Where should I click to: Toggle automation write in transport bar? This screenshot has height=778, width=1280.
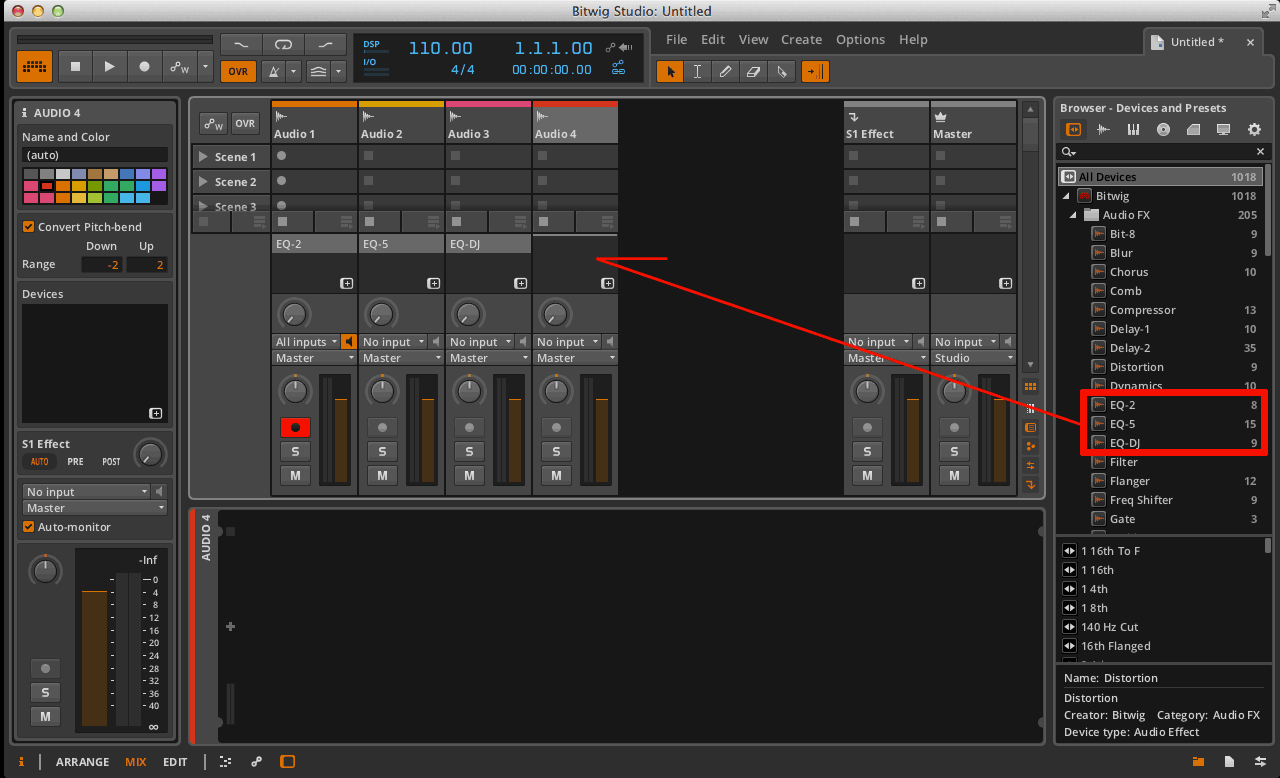(x=179, y=67)
